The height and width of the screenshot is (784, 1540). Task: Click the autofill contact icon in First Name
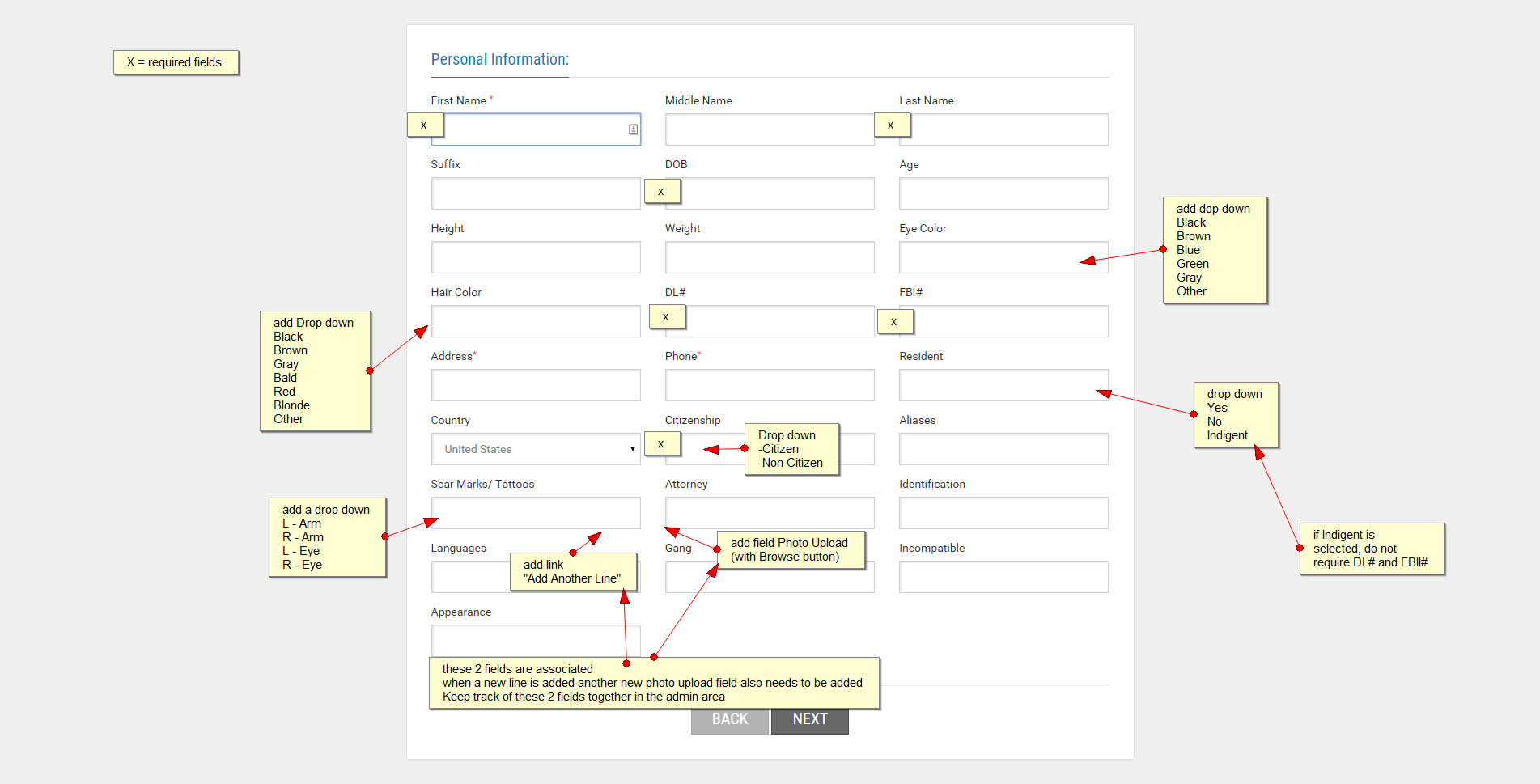coord(633,129)
